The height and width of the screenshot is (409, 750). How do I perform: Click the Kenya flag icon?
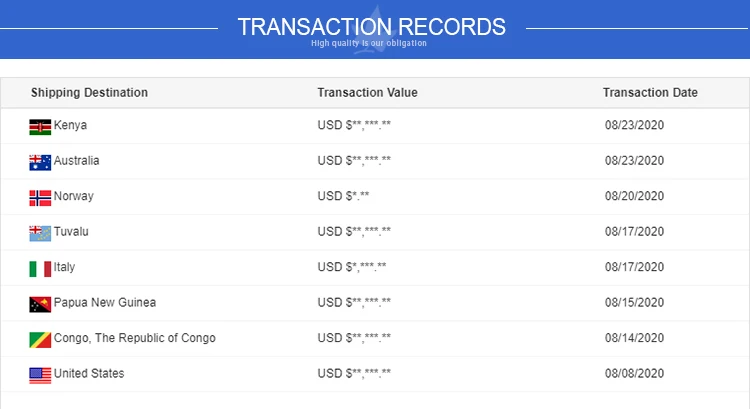(x=40, y=126)
